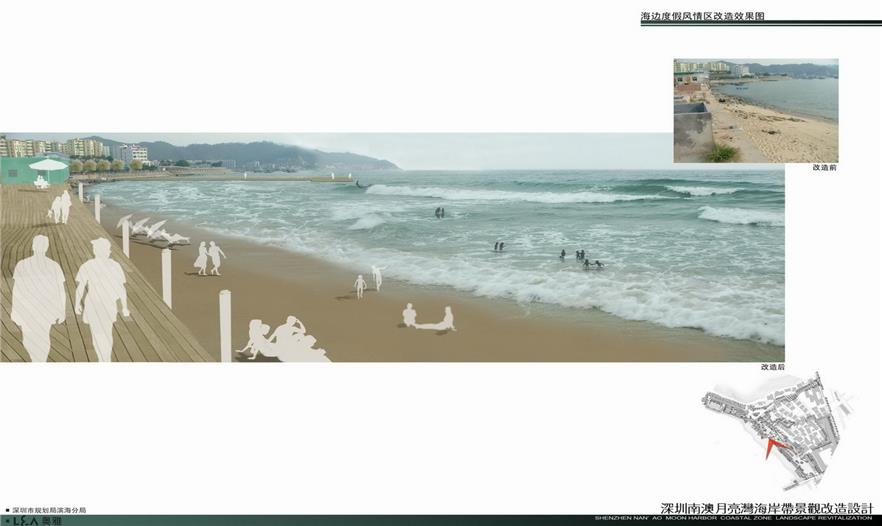Click the red viewpoint arrow on site map
Viewport: 882px width, 526px height.
(x=769, y=446)
